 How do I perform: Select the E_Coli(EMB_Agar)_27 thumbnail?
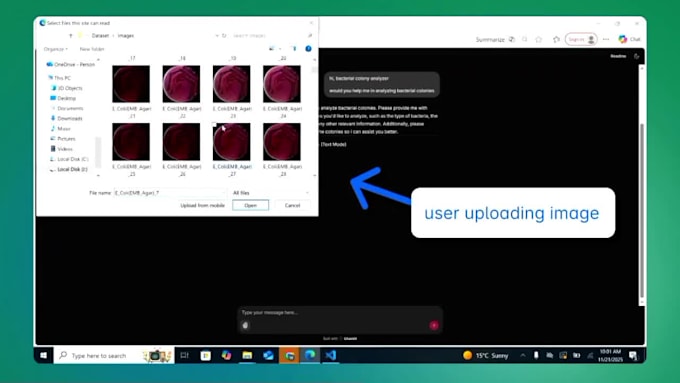tap(232, 141)
